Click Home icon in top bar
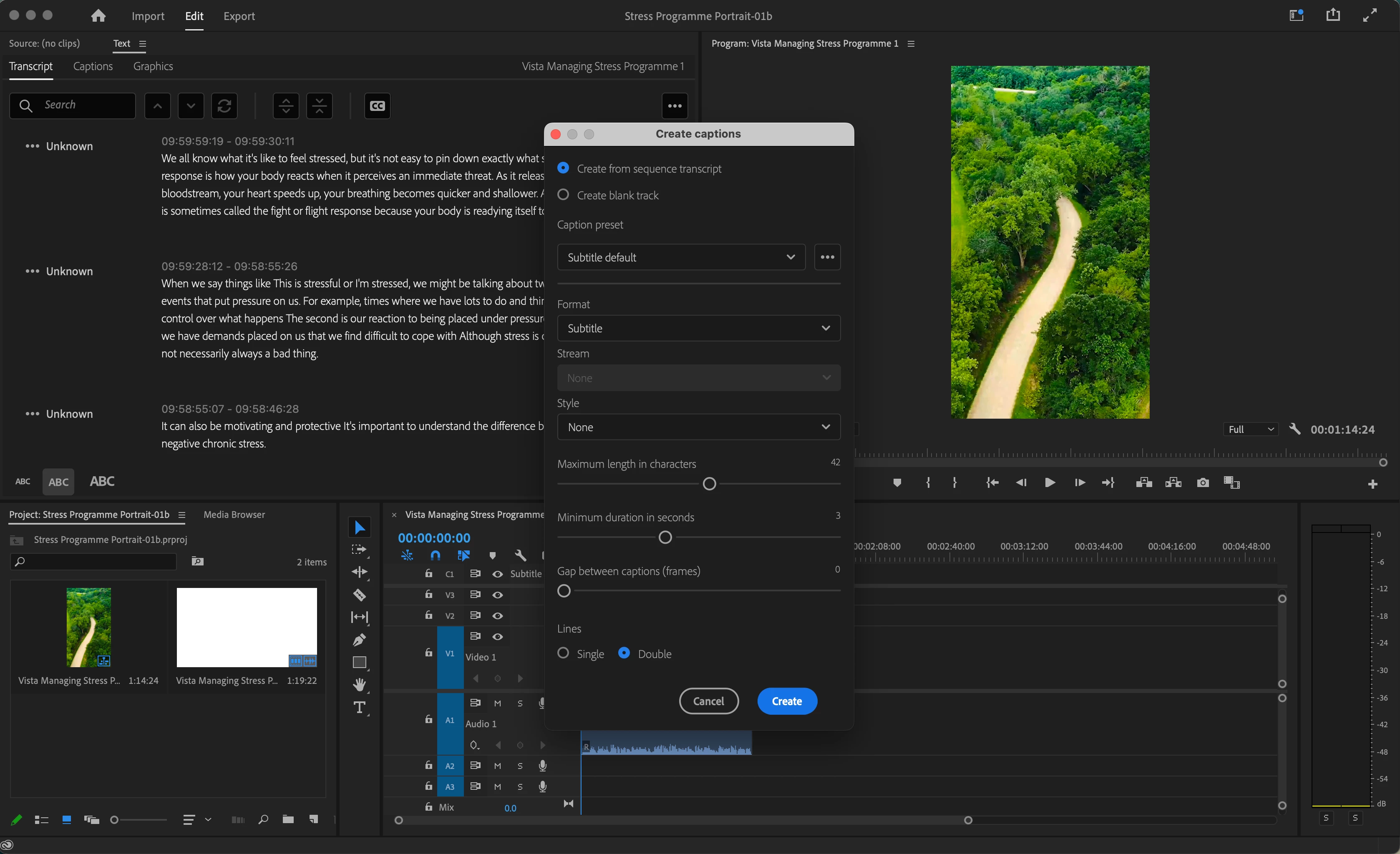Screen dimensions: 1400x854 [x=98, y=16]
